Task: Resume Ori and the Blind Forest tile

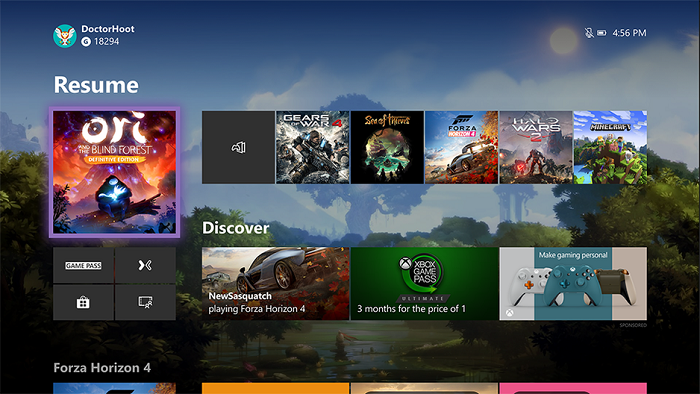Action: pyautogui.click(x=114, y=172)
